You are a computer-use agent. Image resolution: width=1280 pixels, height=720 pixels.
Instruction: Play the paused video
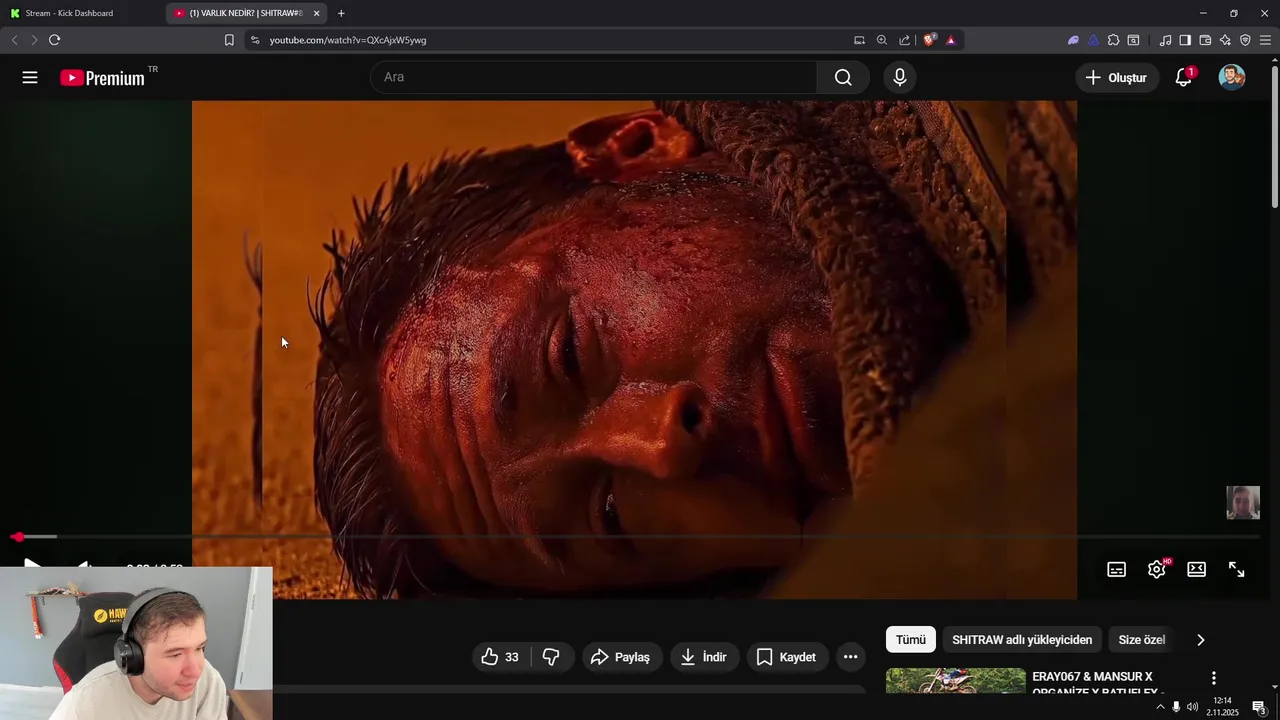30,565
